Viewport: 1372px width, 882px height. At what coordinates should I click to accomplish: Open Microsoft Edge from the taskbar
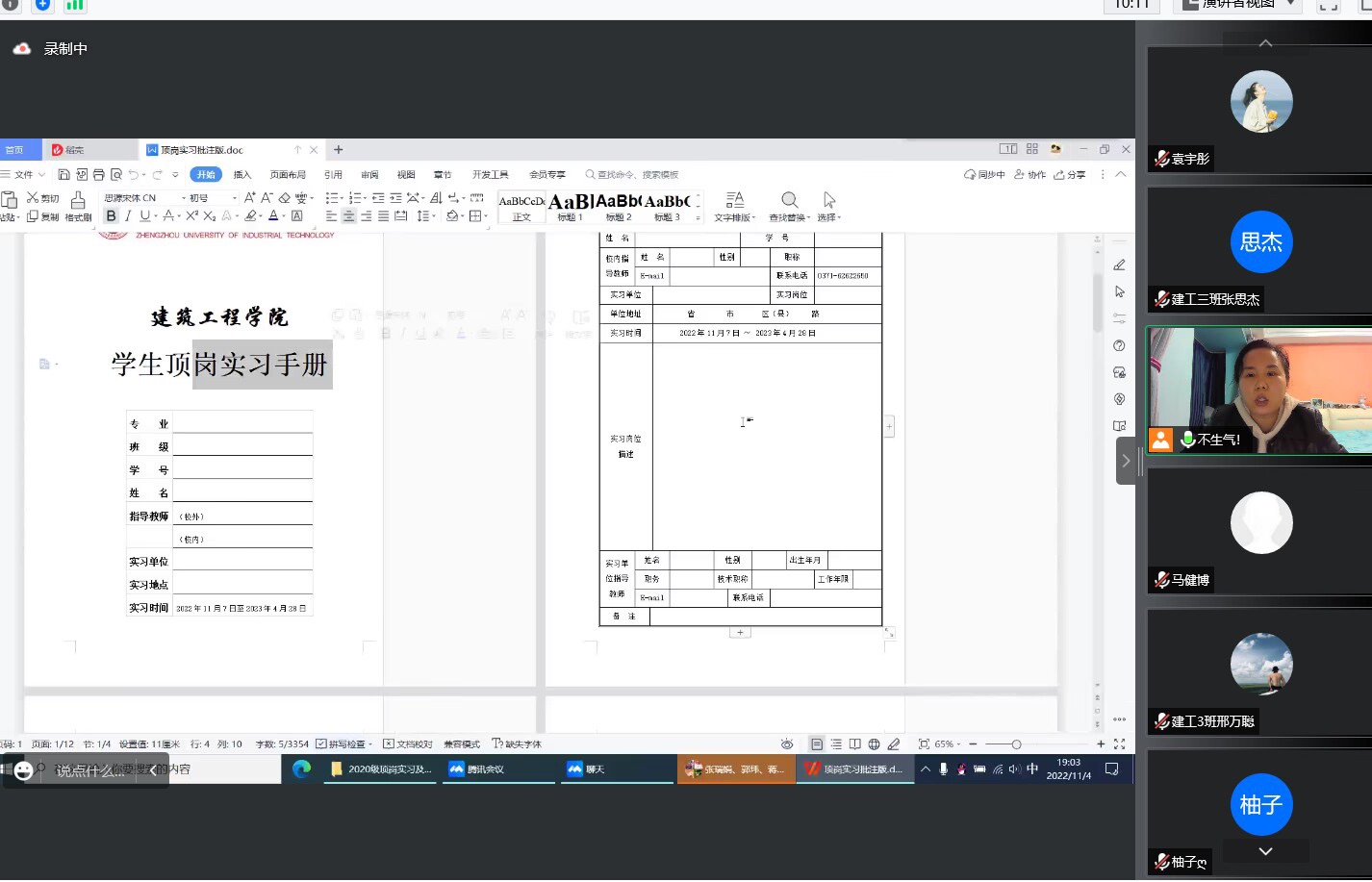301,769
